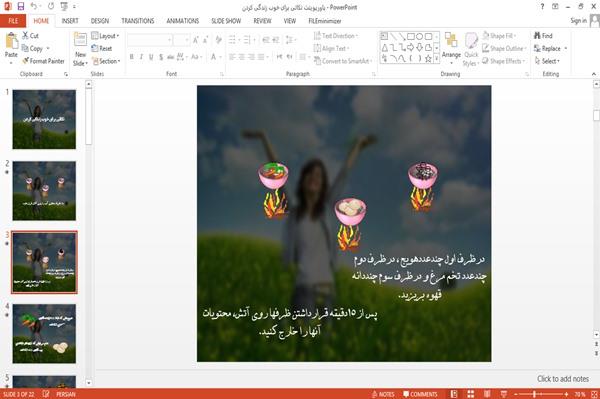
Task: Click the Save icon in quick access toolbar
Action: [21, 7]
